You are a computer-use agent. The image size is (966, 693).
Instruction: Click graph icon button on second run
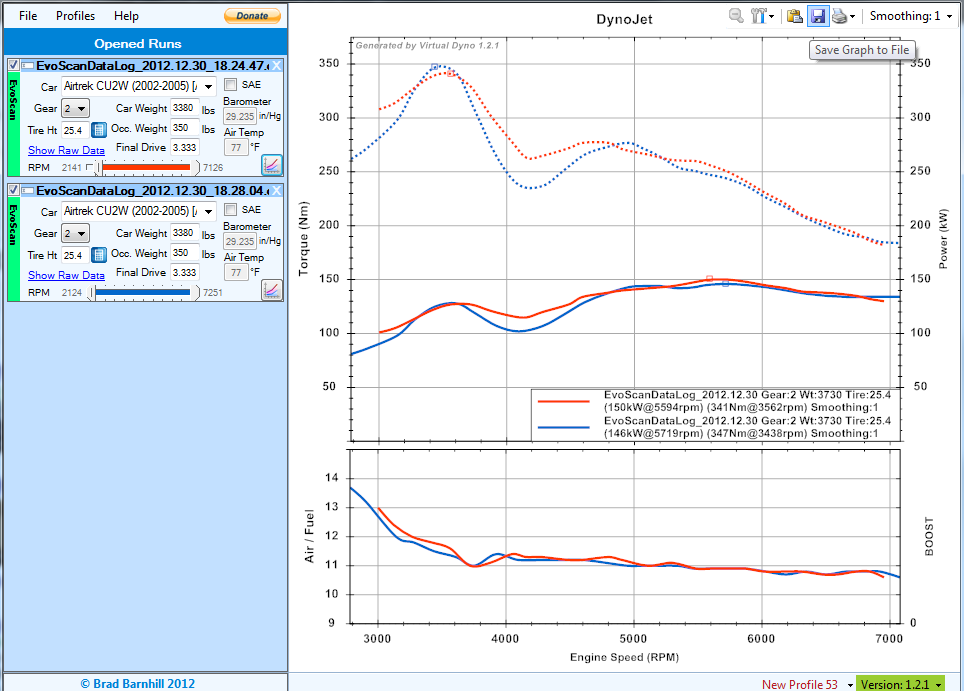pyautogui.click(x=272, y=290)
